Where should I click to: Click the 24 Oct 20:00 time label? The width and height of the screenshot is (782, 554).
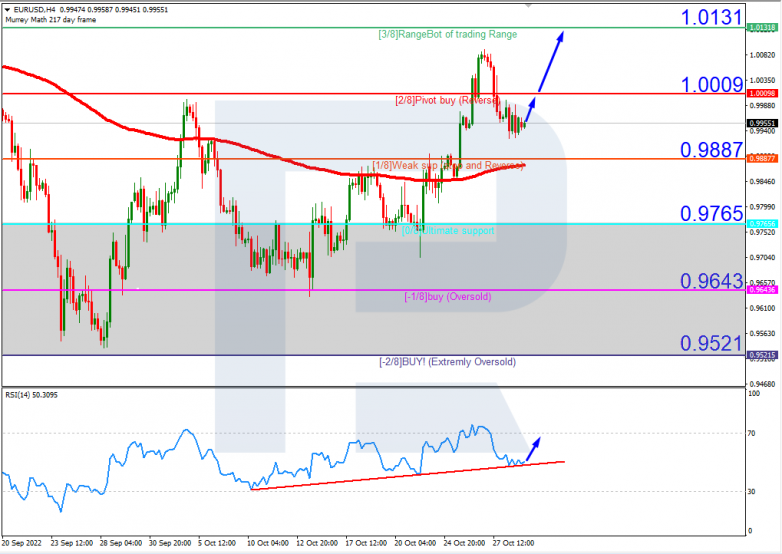tap(464, 543)
